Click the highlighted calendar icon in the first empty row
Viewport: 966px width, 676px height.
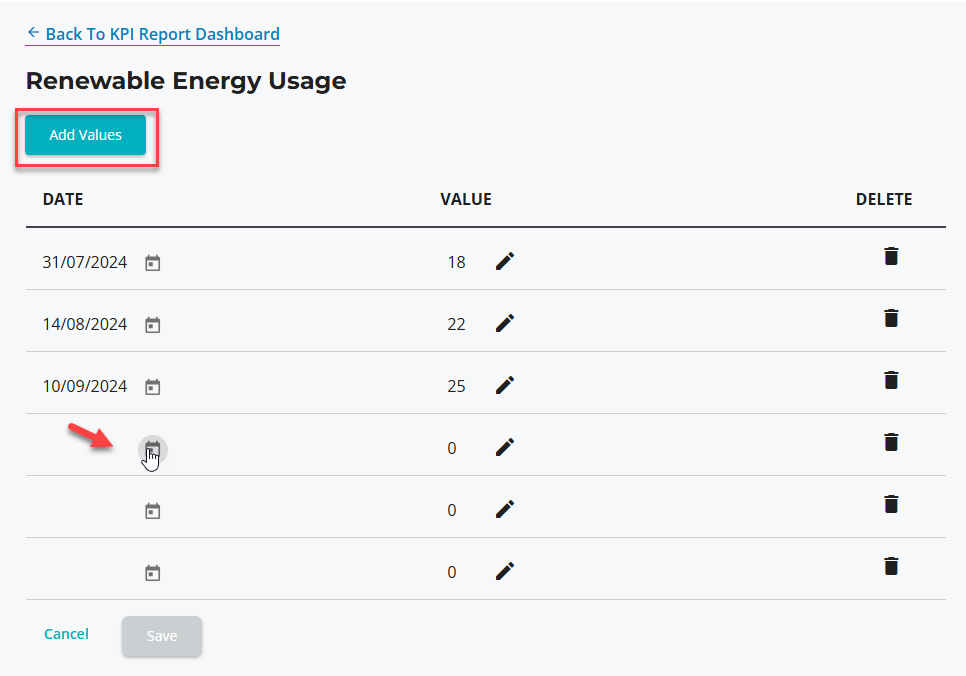click(x=152, y=449)
